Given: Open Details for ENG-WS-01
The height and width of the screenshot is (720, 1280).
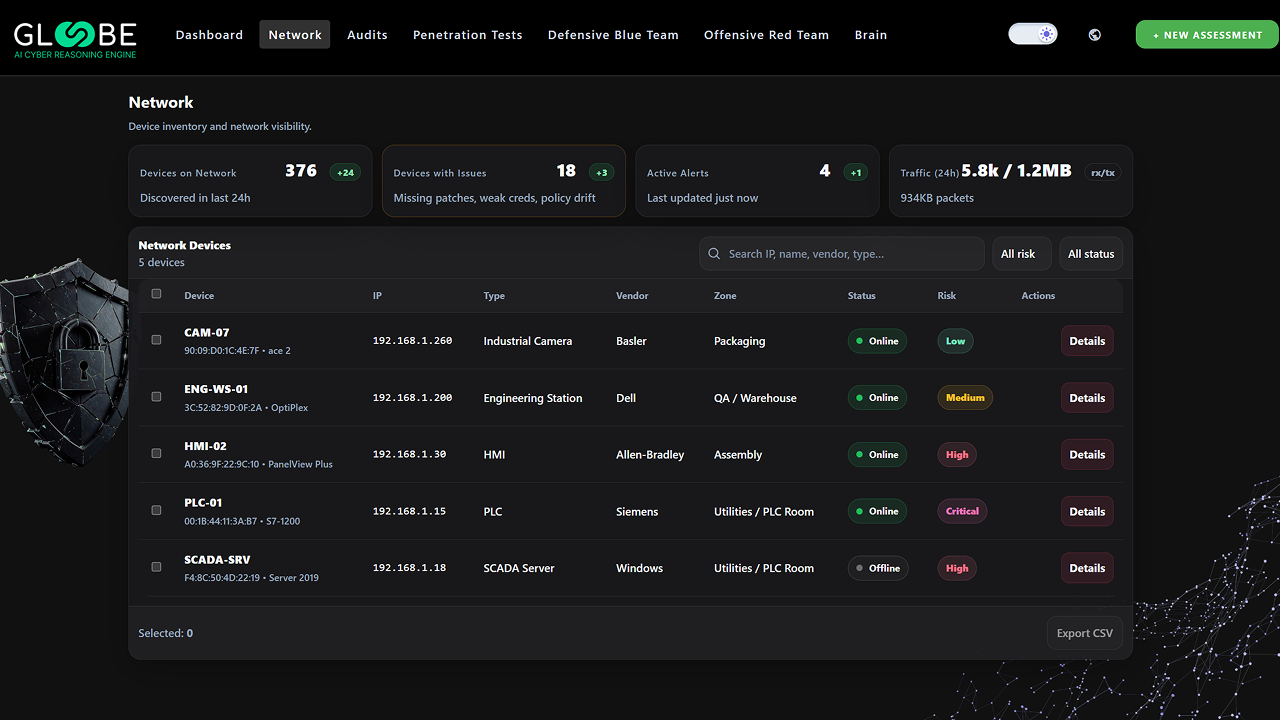Looking at the screenshot, I should coord(1087,398).
